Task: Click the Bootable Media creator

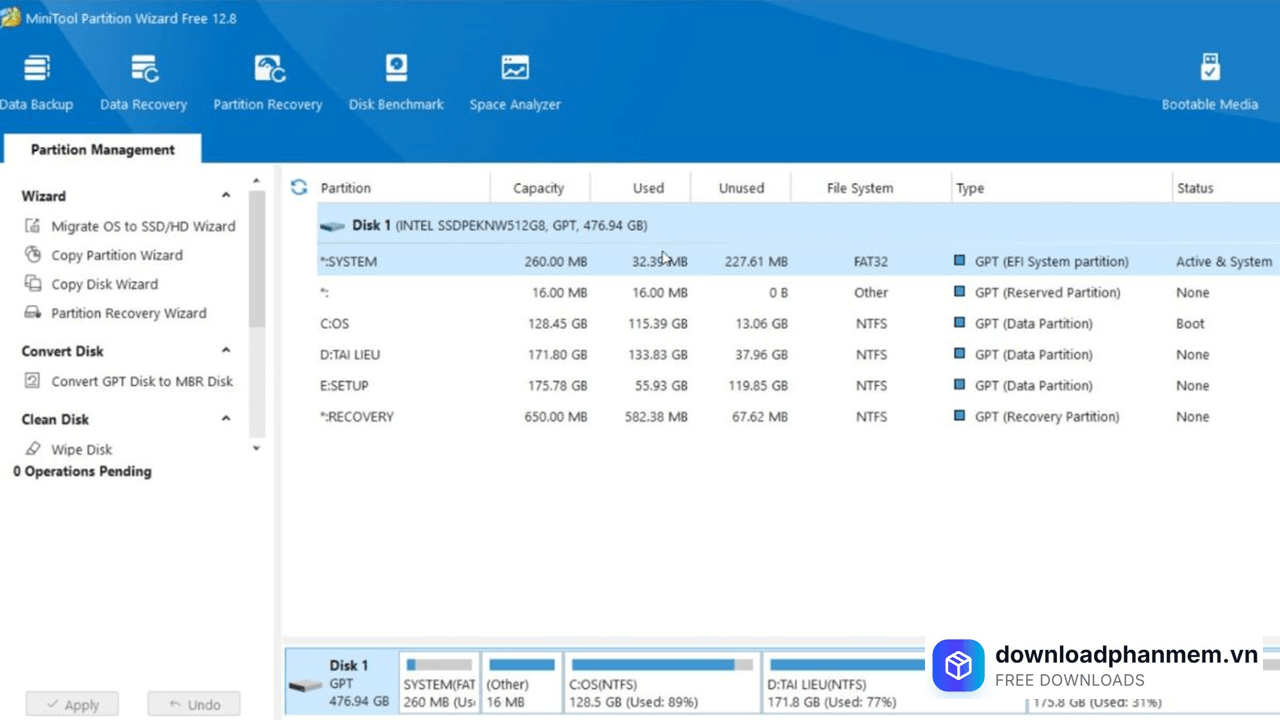Action: (x=1210, y=80)
